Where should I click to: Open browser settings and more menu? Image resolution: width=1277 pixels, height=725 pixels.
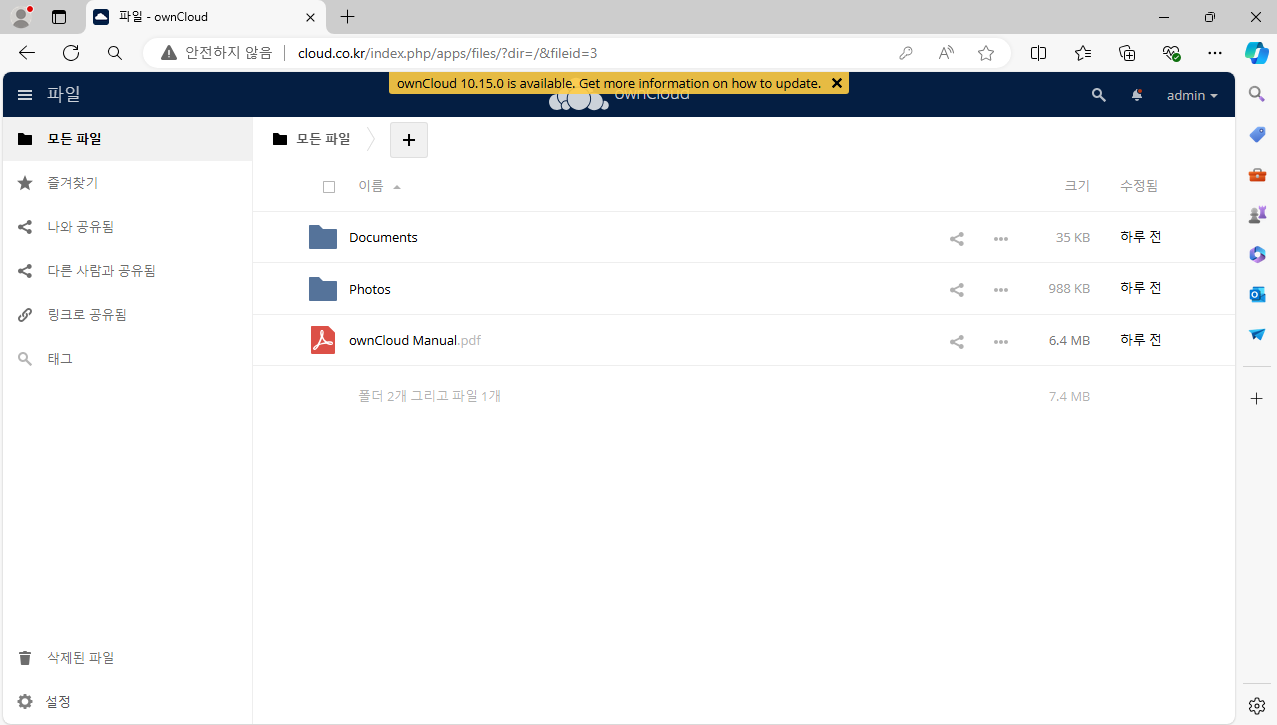[1215, 53]
